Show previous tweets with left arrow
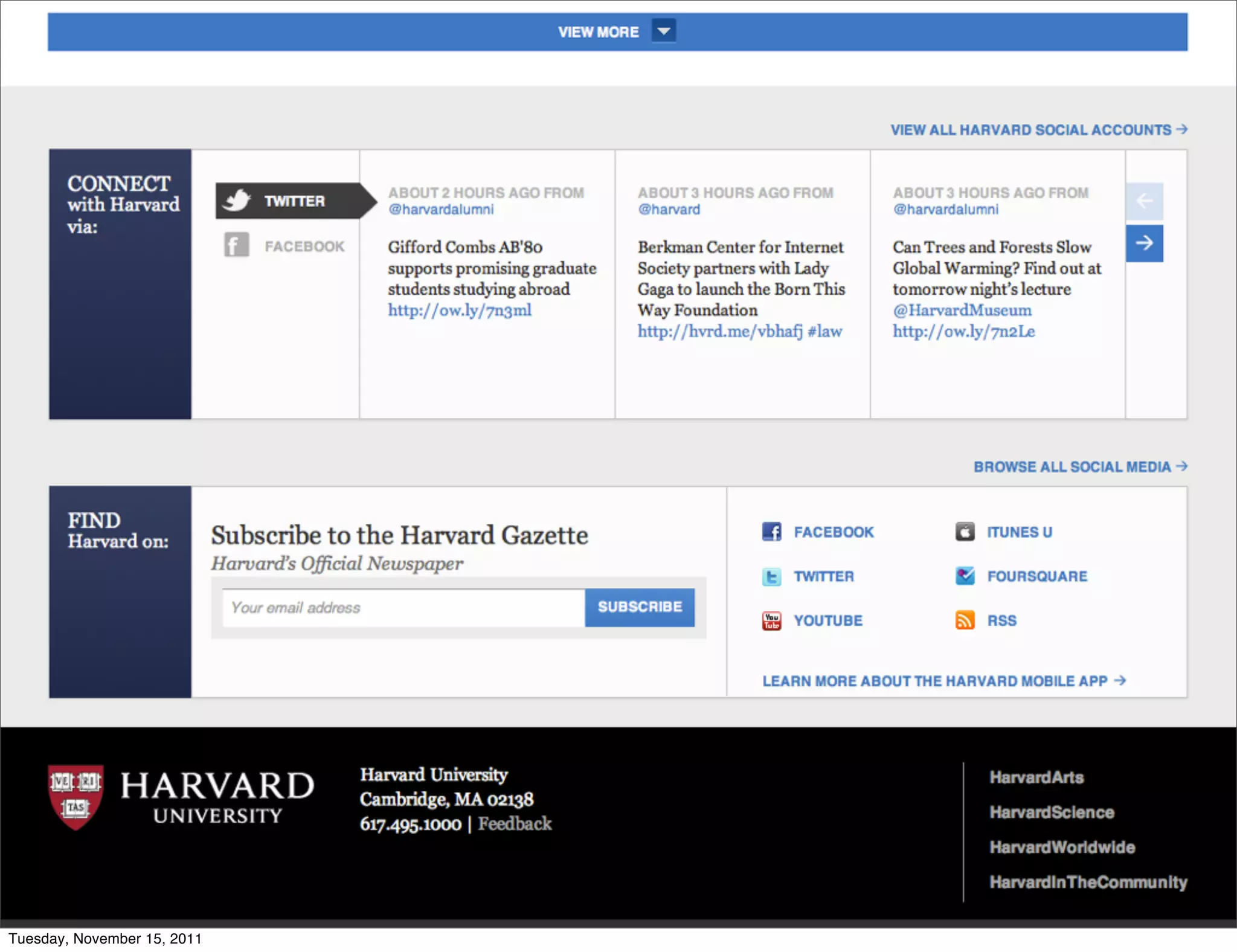1237x952 pixels. [x=1144, y=201]
